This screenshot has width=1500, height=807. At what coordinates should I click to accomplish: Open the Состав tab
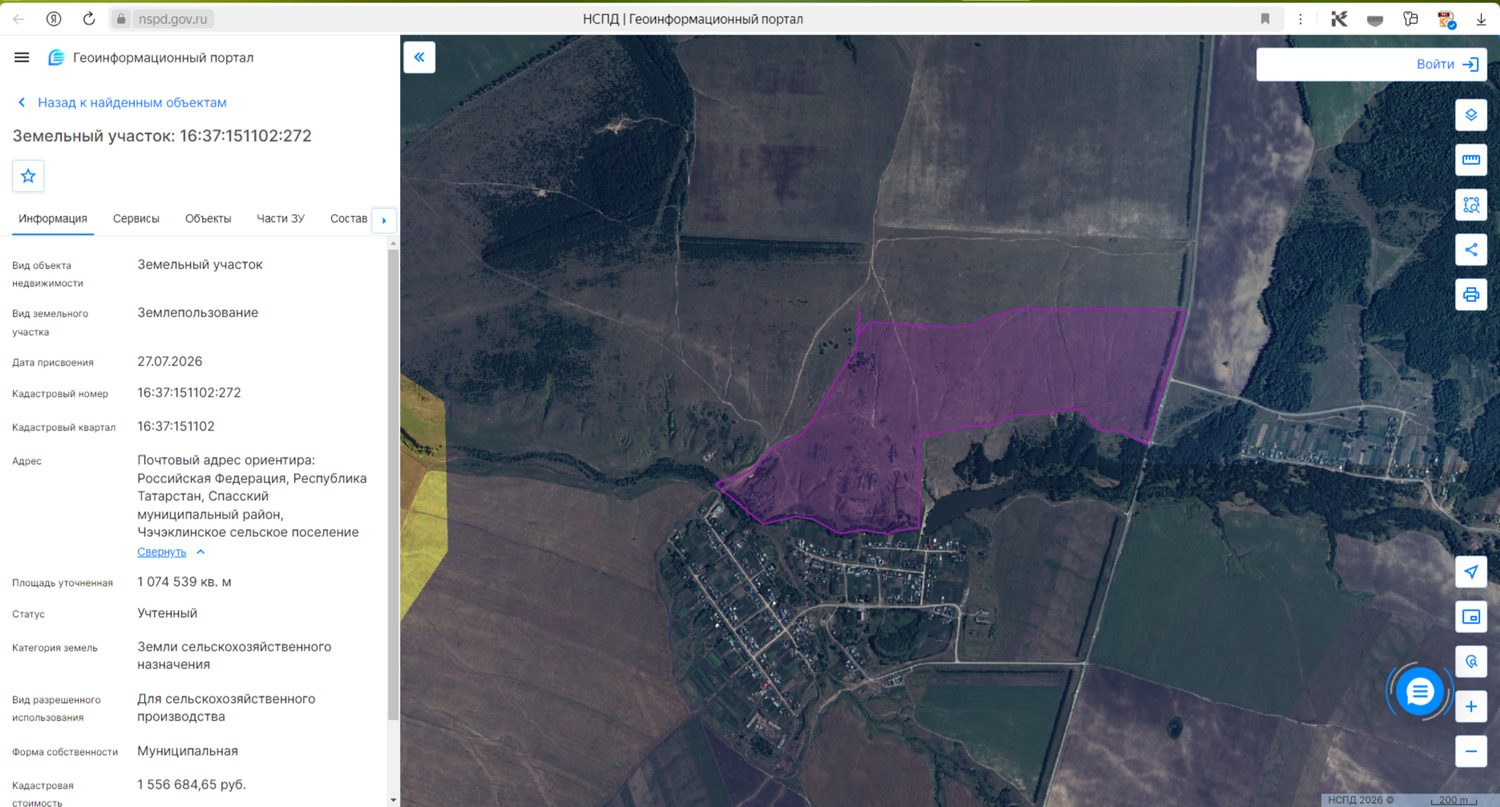click(x=349, y=218)
